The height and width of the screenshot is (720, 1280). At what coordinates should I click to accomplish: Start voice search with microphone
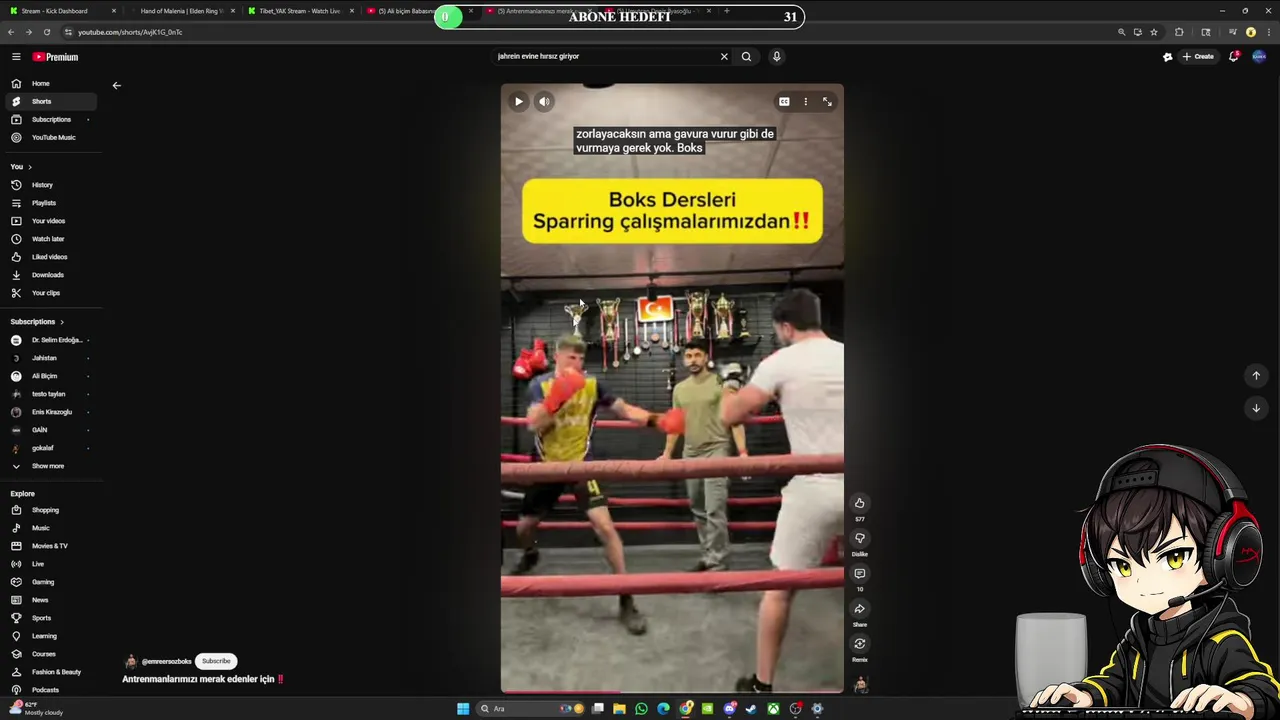[776, 57]
